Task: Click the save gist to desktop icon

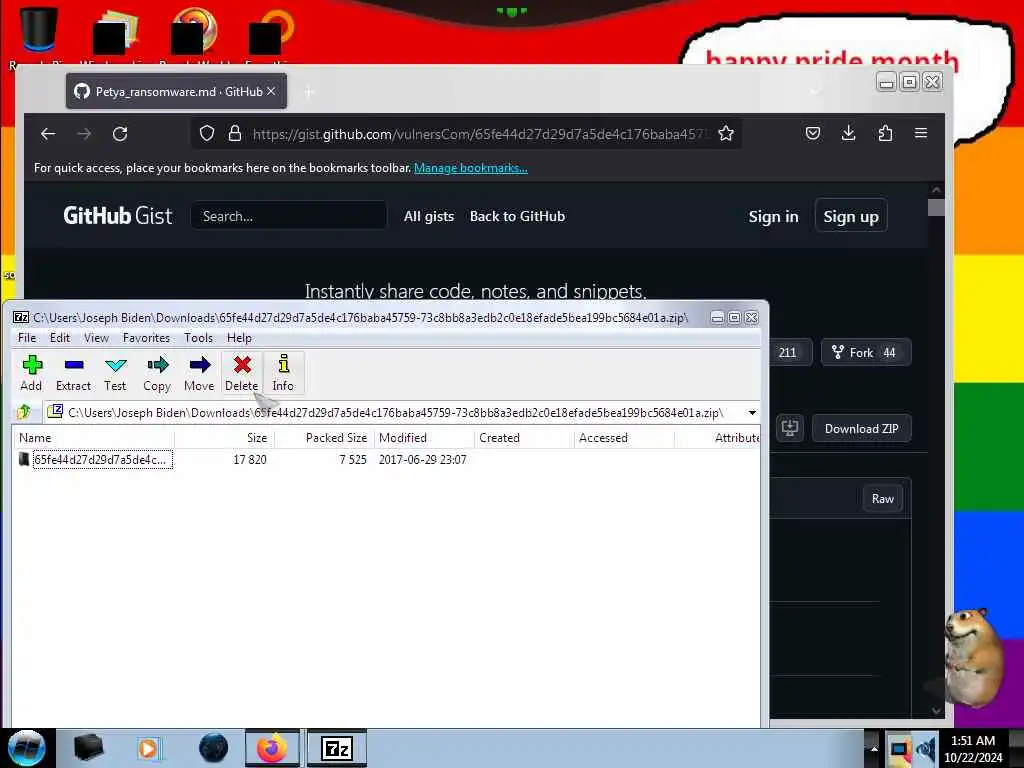Action: pos(790,428)
